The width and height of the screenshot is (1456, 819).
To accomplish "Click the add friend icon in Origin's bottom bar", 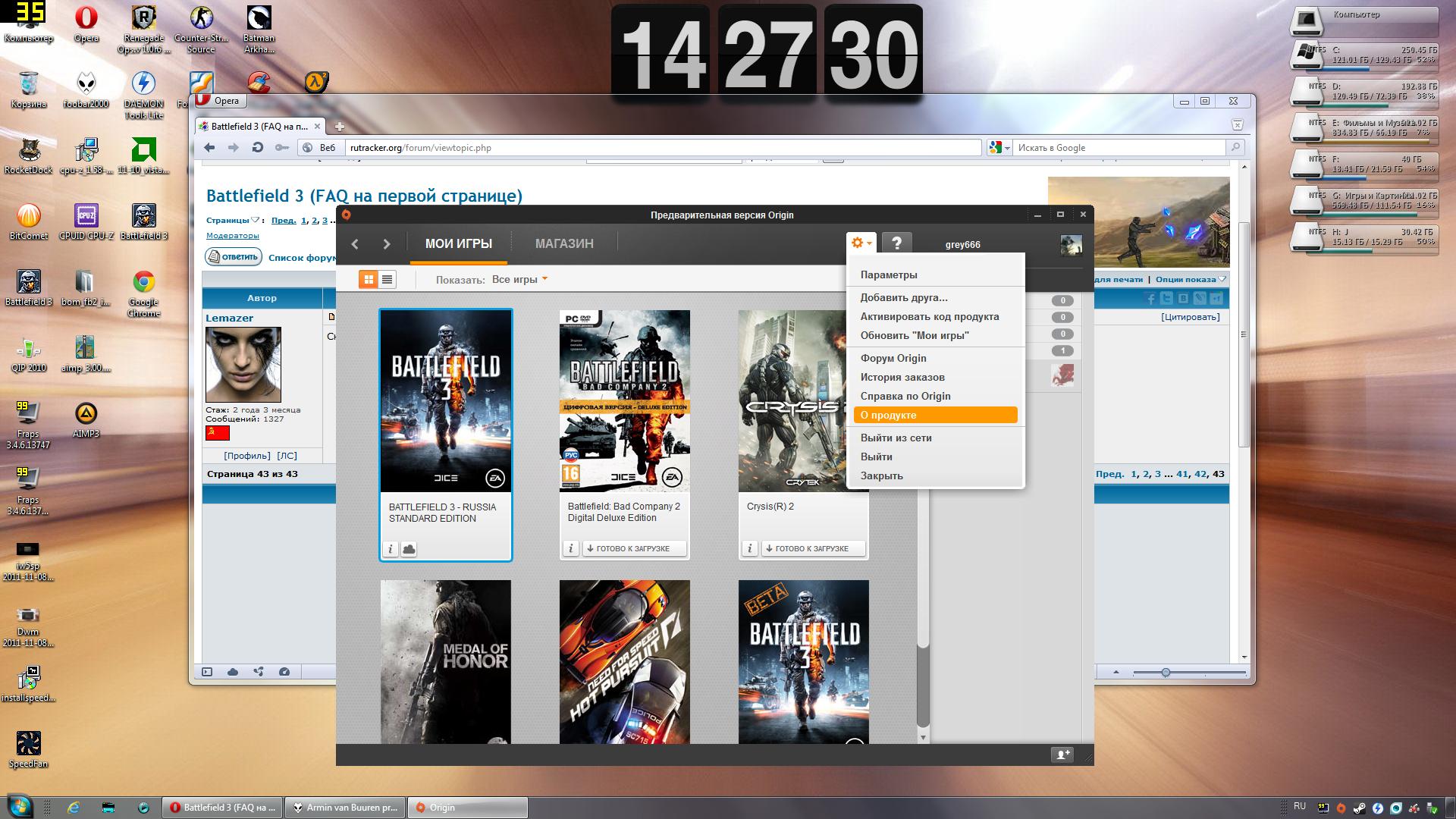I will click(x=1062, y=755).
